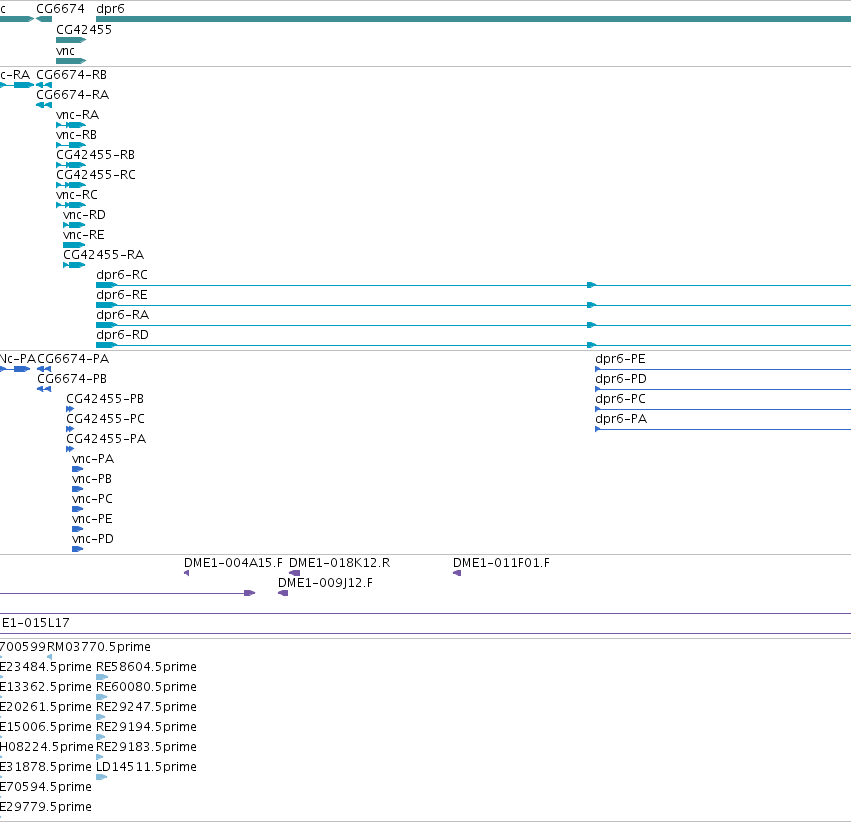The height and width of the screenshot is (822, 851).
Task: Select the CG42455-PC protein label
Action: click(106, 419)
